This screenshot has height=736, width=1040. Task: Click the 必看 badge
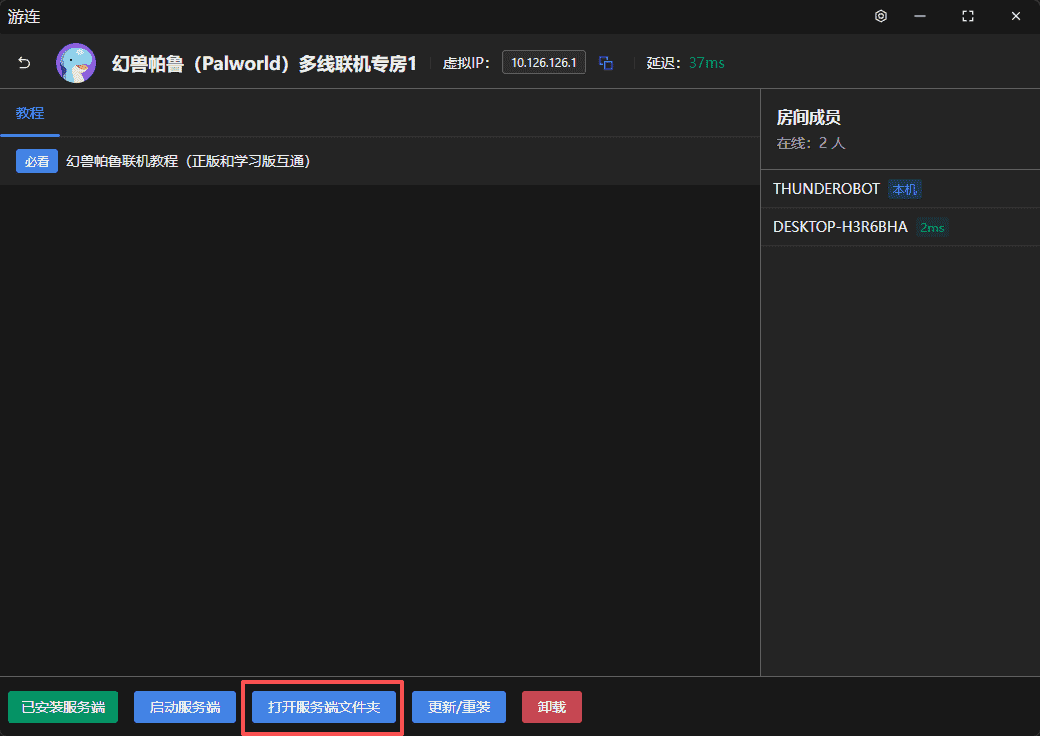tap(37, 161)
